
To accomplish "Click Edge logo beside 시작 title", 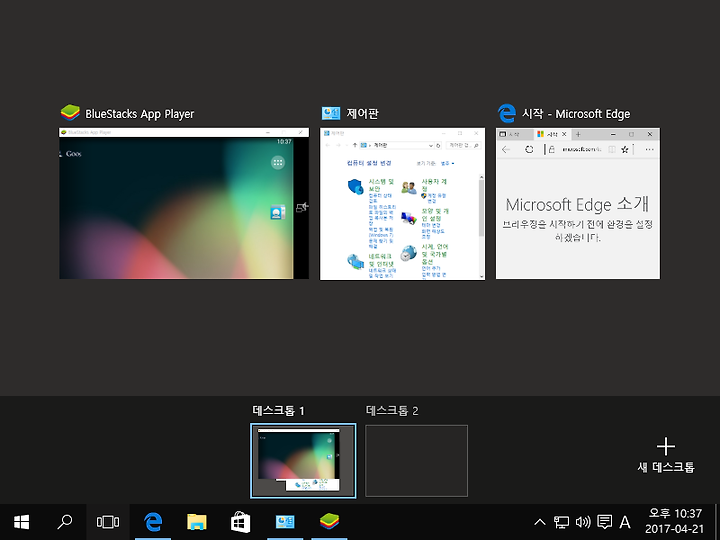I will coord(507,113).
